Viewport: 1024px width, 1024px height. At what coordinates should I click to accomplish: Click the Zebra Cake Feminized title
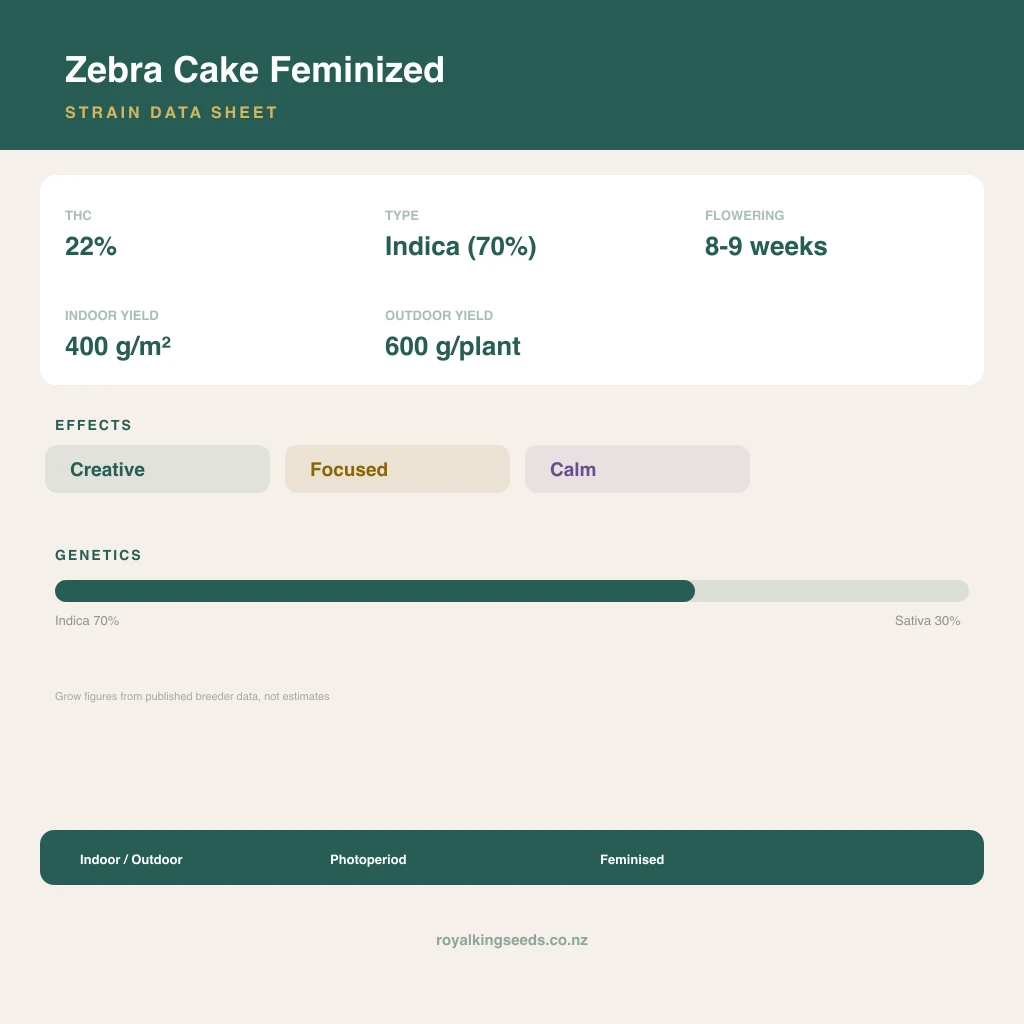(254, 70)
